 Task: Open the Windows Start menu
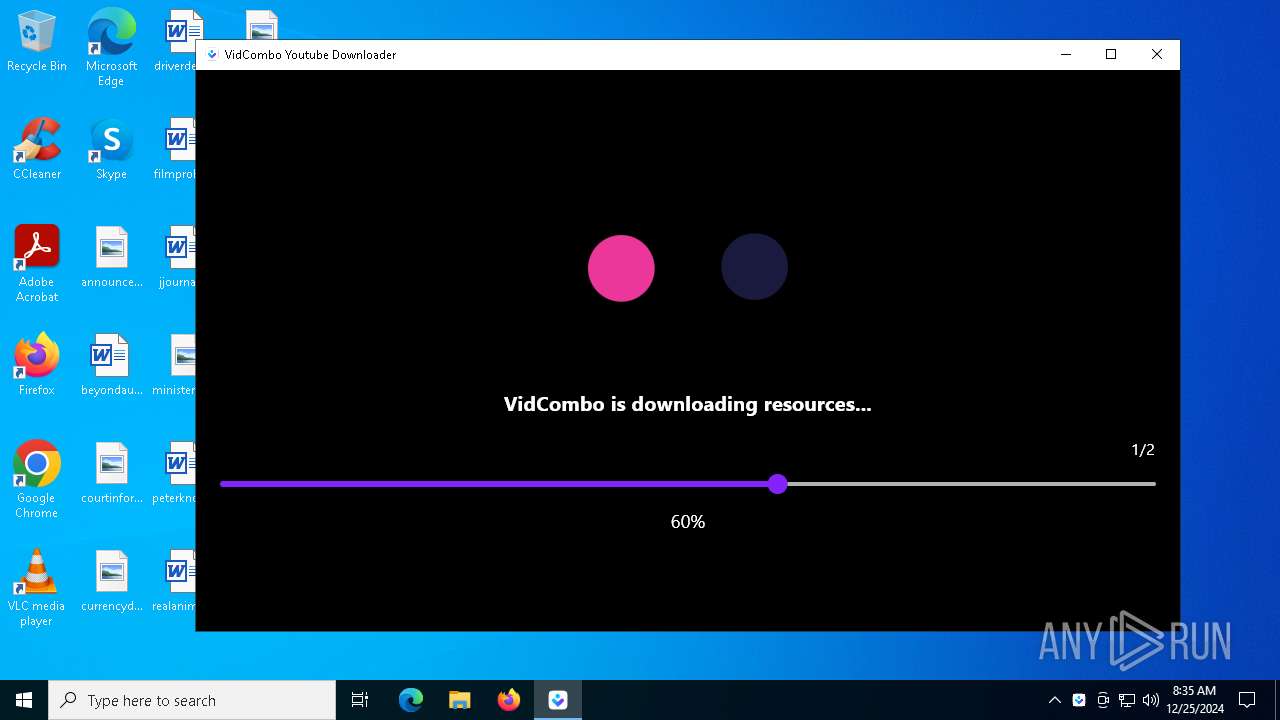pyautogui.click(x=24, y=700)
